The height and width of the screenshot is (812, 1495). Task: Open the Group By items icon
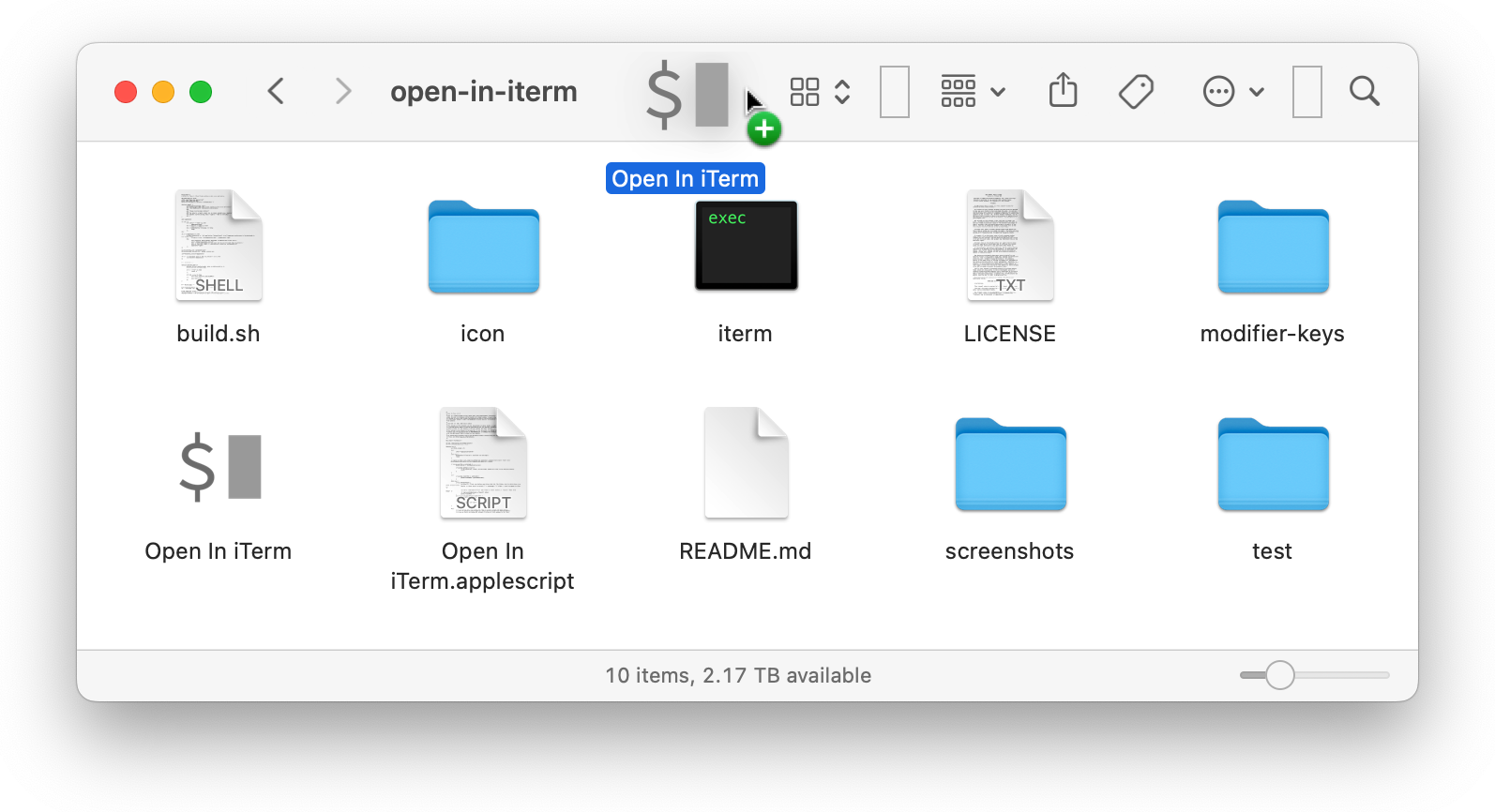(x=959, y=92)
